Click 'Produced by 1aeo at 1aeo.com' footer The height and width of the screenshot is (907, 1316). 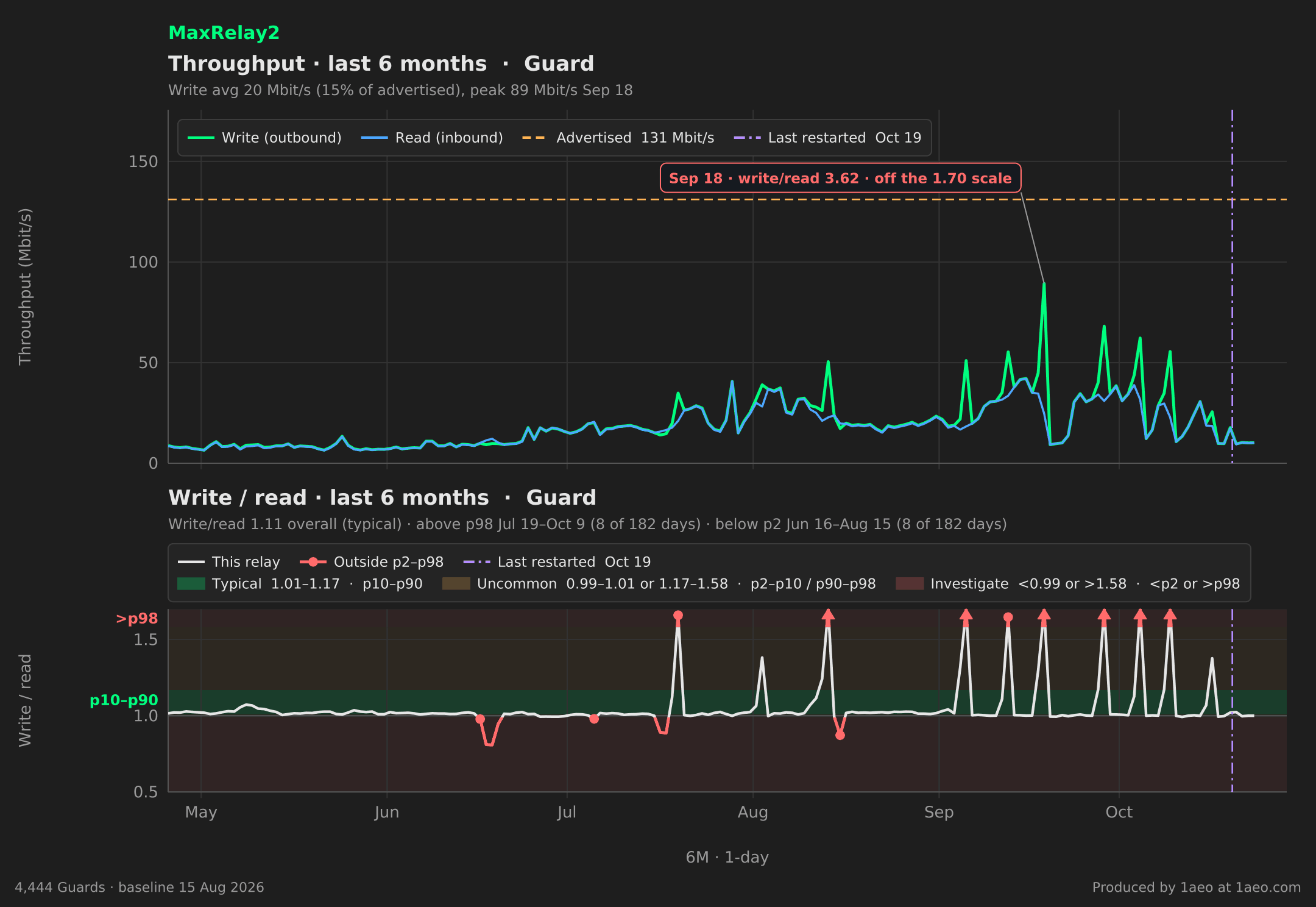[x=1197, y=887]
